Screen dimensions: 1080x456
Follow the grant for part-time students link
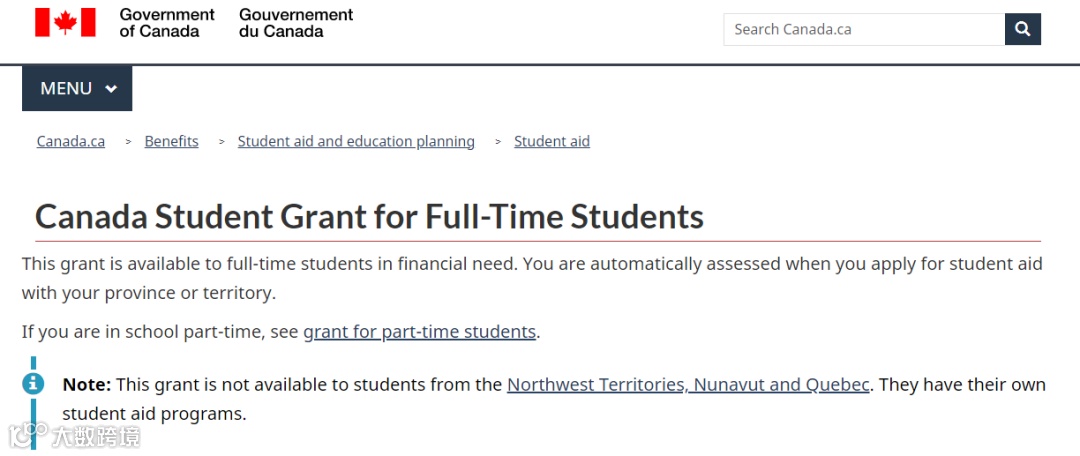[419, 332]
